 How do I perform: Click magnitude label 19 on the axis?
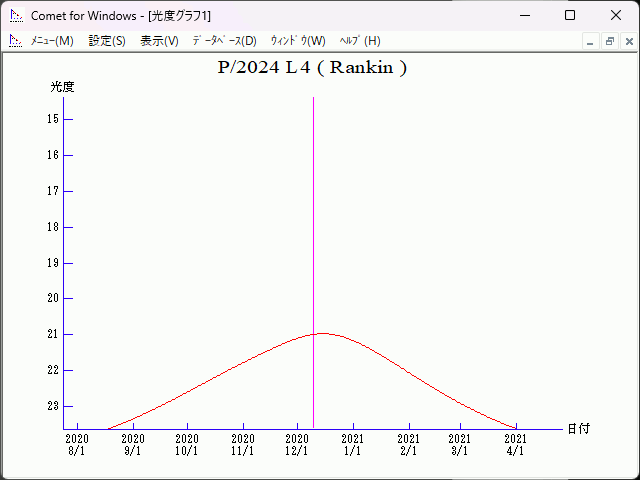point(53,262)
